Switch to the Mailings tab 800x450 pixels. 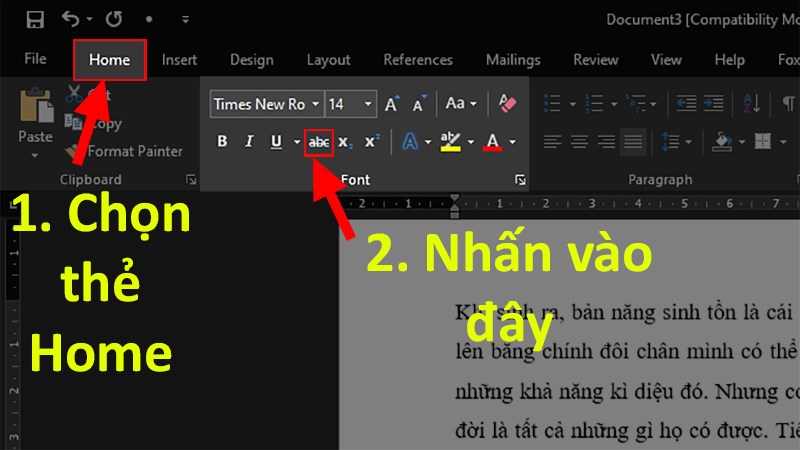[513, 60]
